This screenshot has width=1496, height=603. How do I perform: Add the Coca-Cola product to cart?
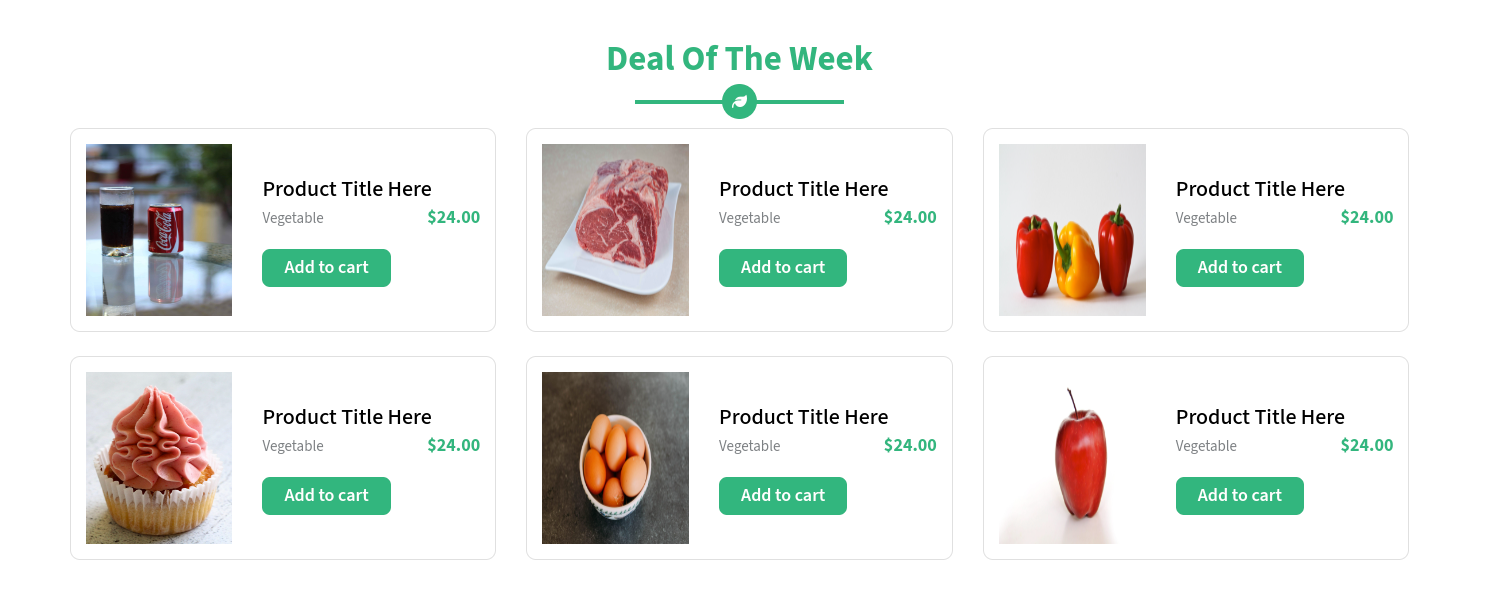click(x=326, y=268)
